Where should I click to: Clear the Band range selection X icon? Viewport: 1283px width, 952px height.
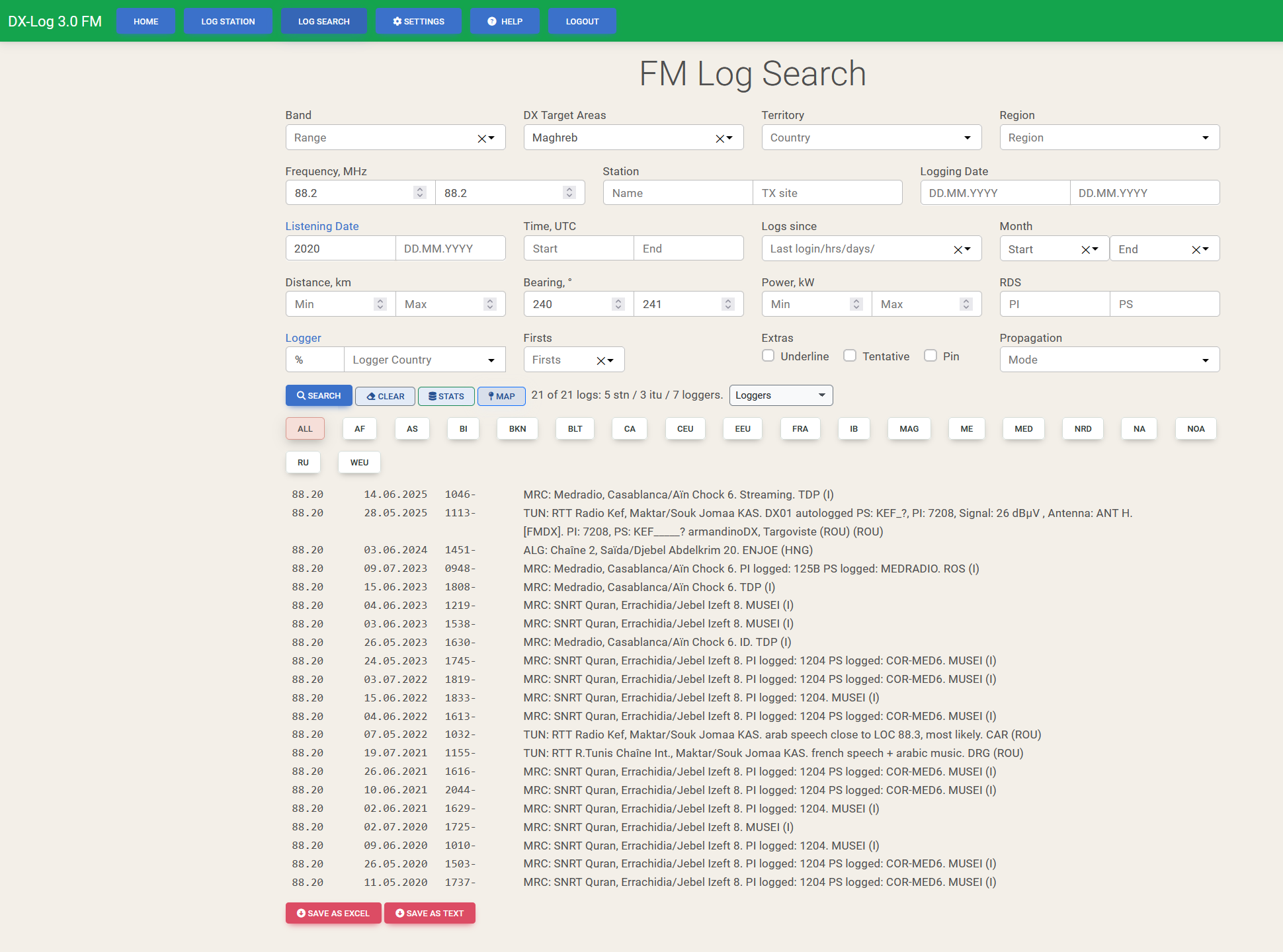point(481,138)
